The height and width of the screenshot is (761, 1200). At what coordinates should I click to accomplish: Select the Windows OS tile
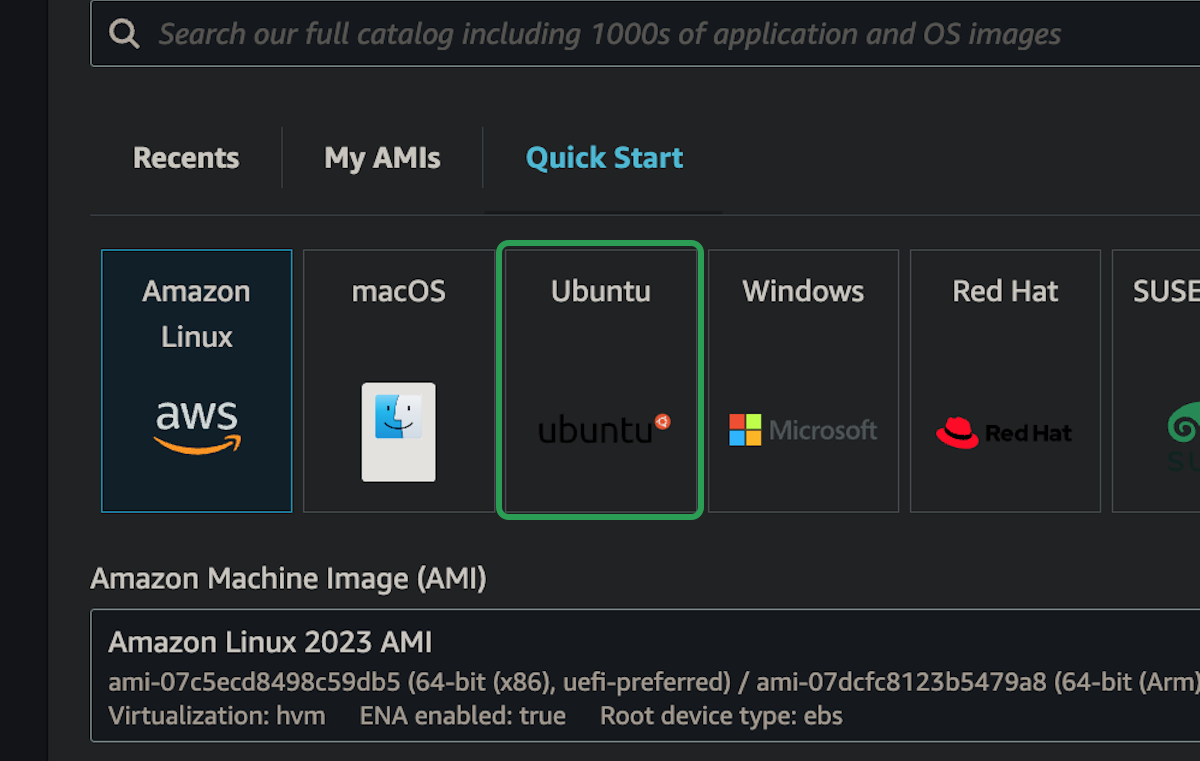pyautogui.click(x=803, y=381)
